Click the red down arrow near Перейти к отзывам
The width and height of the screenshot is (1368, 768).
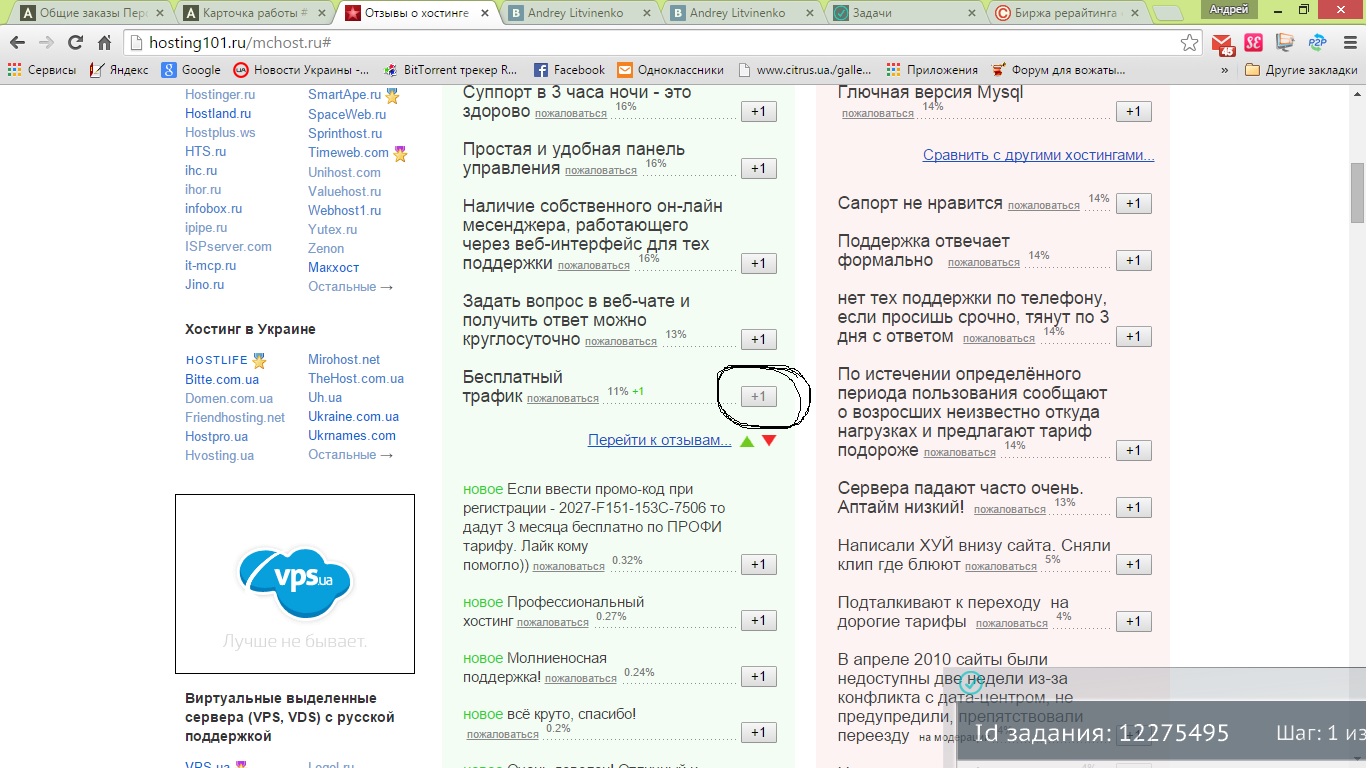click(768, 441)
